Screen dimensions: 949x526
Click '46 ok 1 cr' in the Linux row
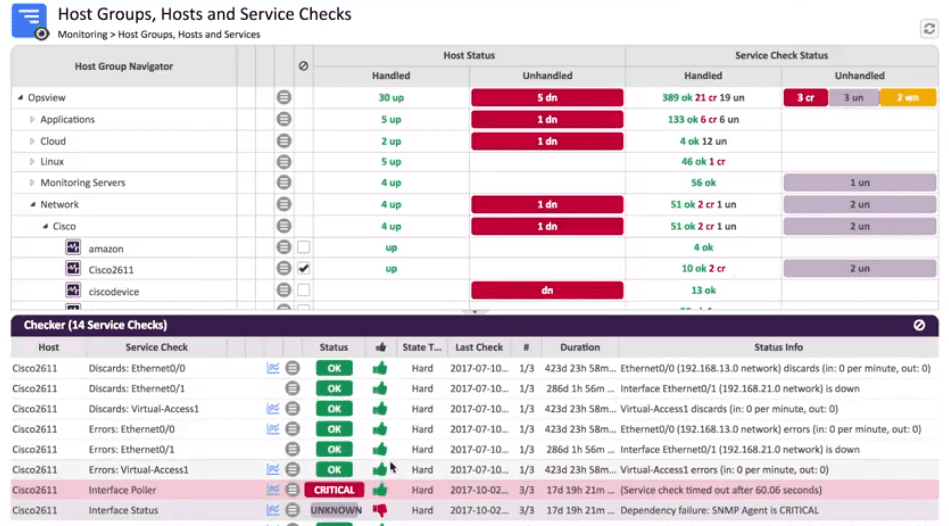click(703, 162)
